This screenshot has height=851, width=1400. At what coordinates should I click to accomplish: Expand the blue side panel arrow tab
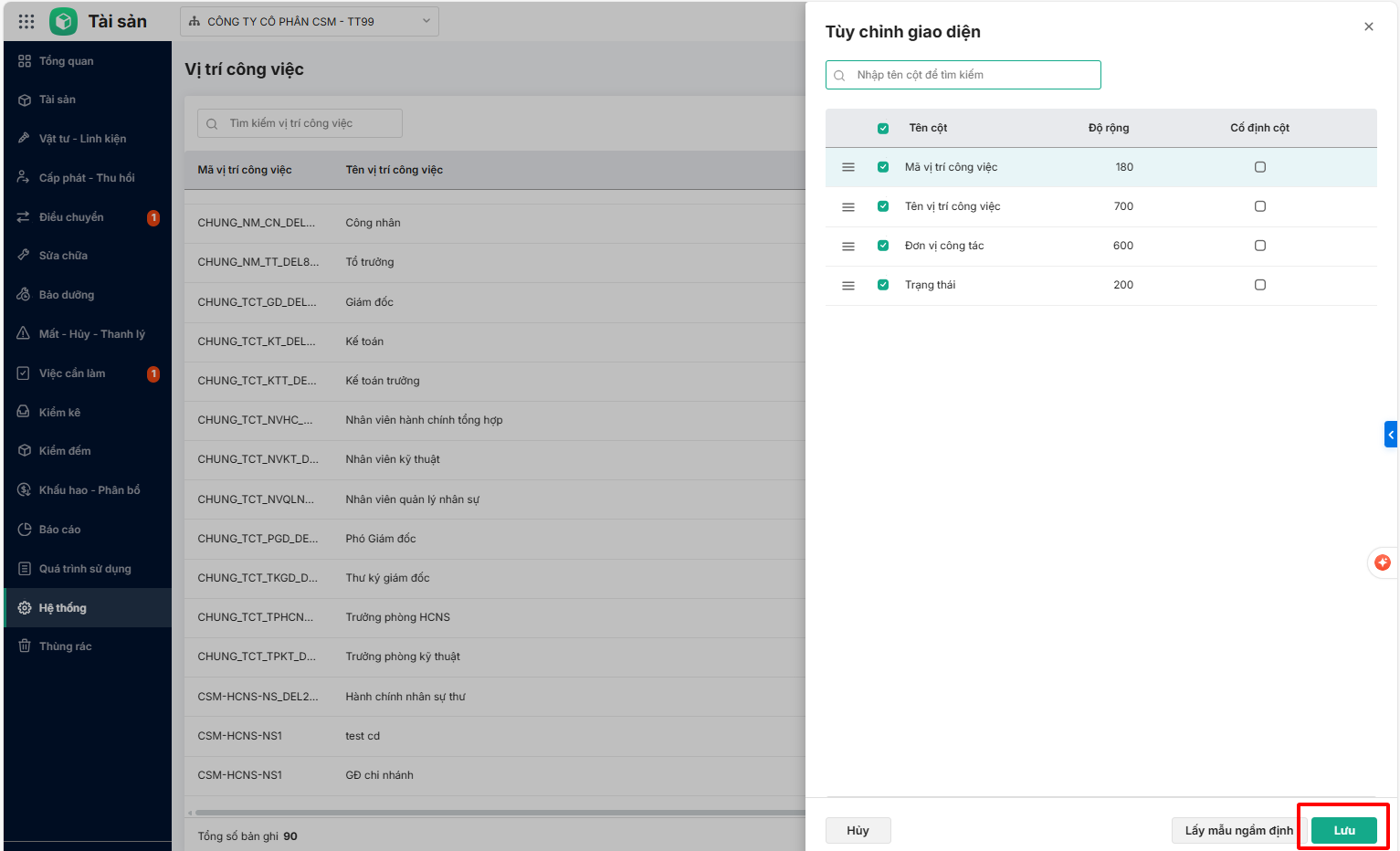coord(1391,434)
